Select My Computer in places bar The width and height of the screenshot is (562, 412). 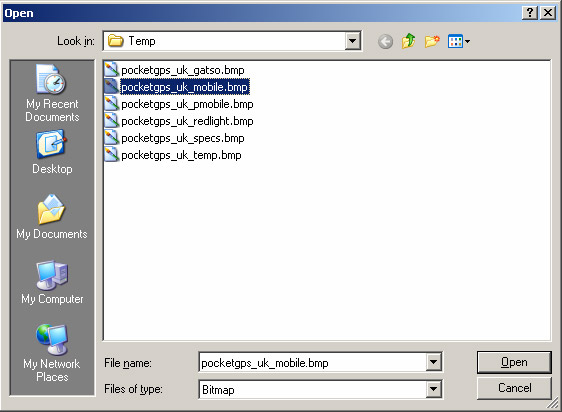pos(52,283)
